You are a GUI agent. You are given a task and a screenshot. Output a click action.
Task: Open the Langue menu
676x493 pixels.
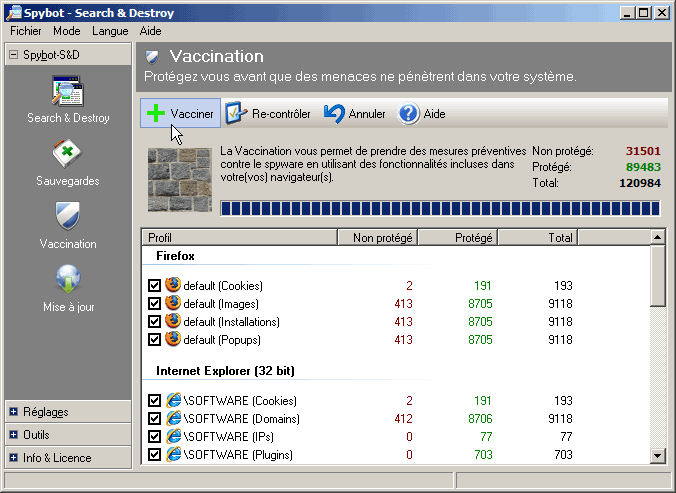(x=110, y=31)
